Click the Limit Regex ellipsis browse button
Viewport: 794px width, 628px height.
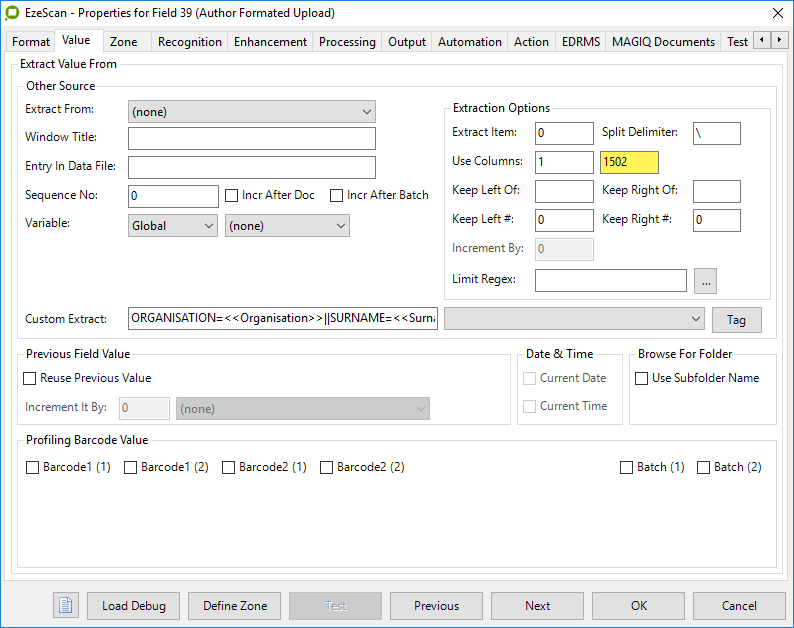click(x=707, y=281)
